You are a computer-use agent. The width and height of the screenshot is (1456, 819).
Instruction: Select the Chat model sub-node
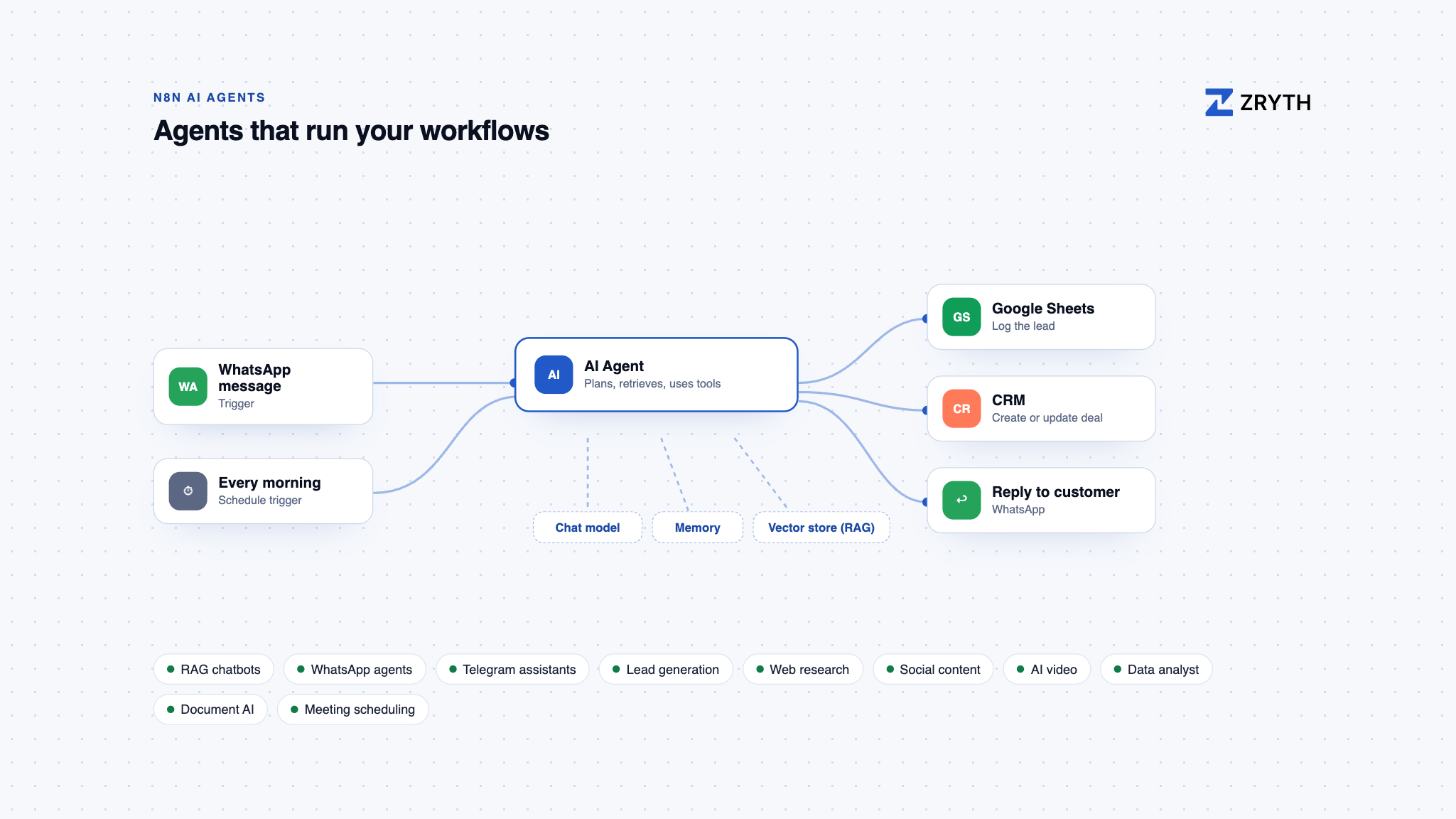[588, 528]
